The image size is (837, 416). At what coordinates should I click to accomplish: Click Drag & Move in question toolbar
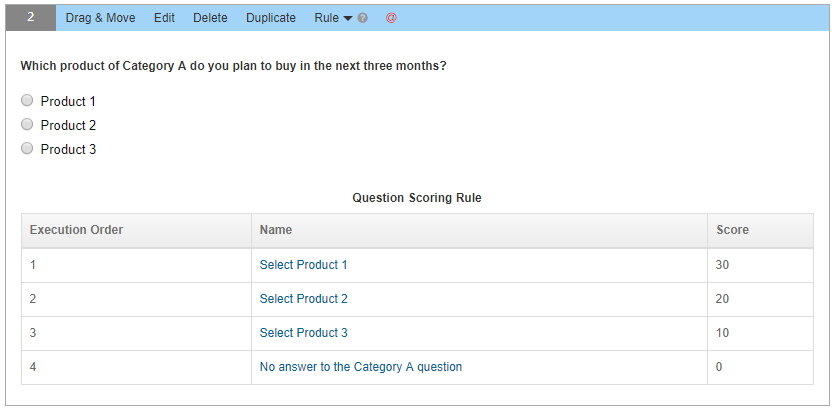100,18
